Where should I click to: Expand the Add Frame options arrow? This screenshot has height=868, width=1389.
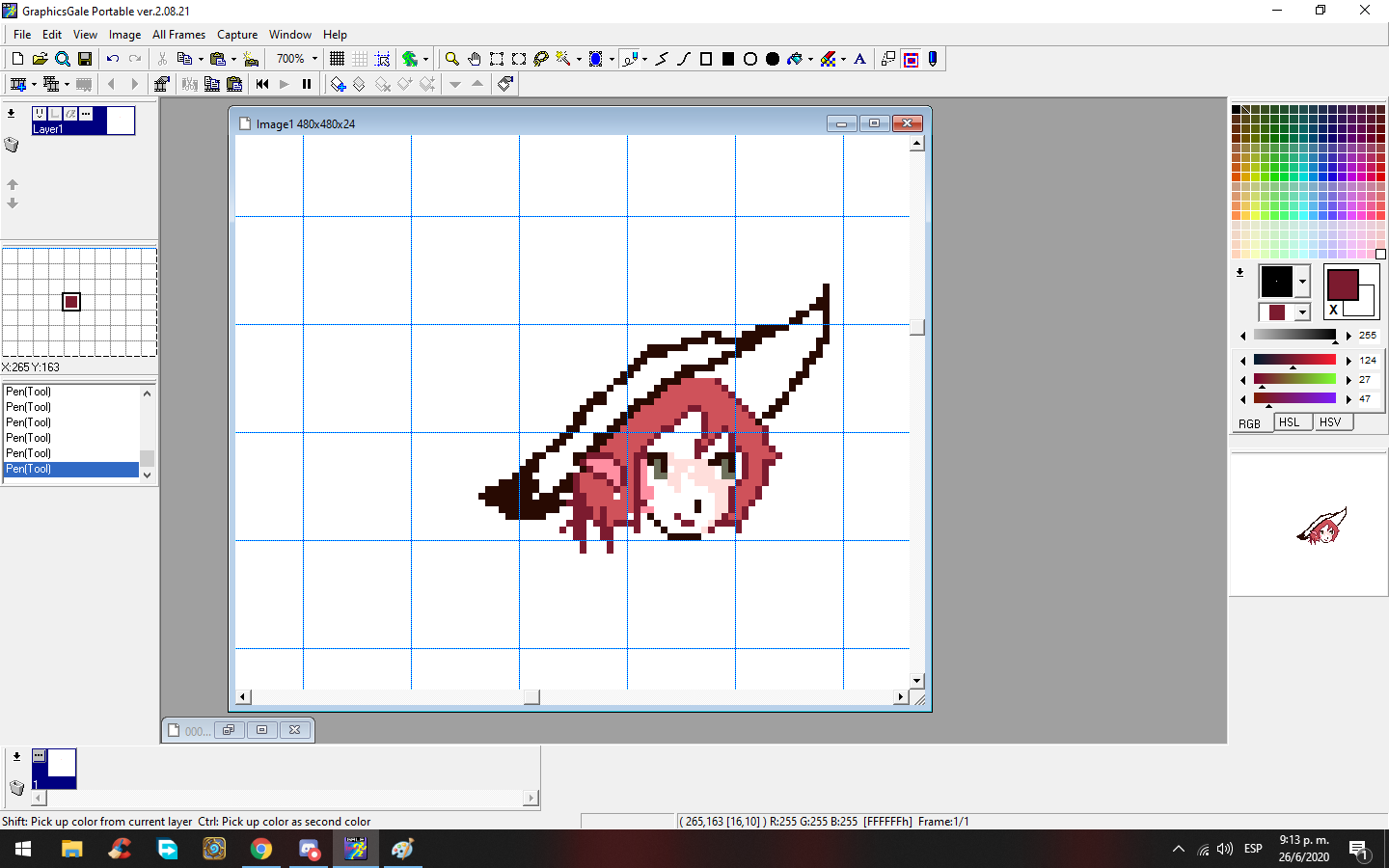tap(34, 85)
